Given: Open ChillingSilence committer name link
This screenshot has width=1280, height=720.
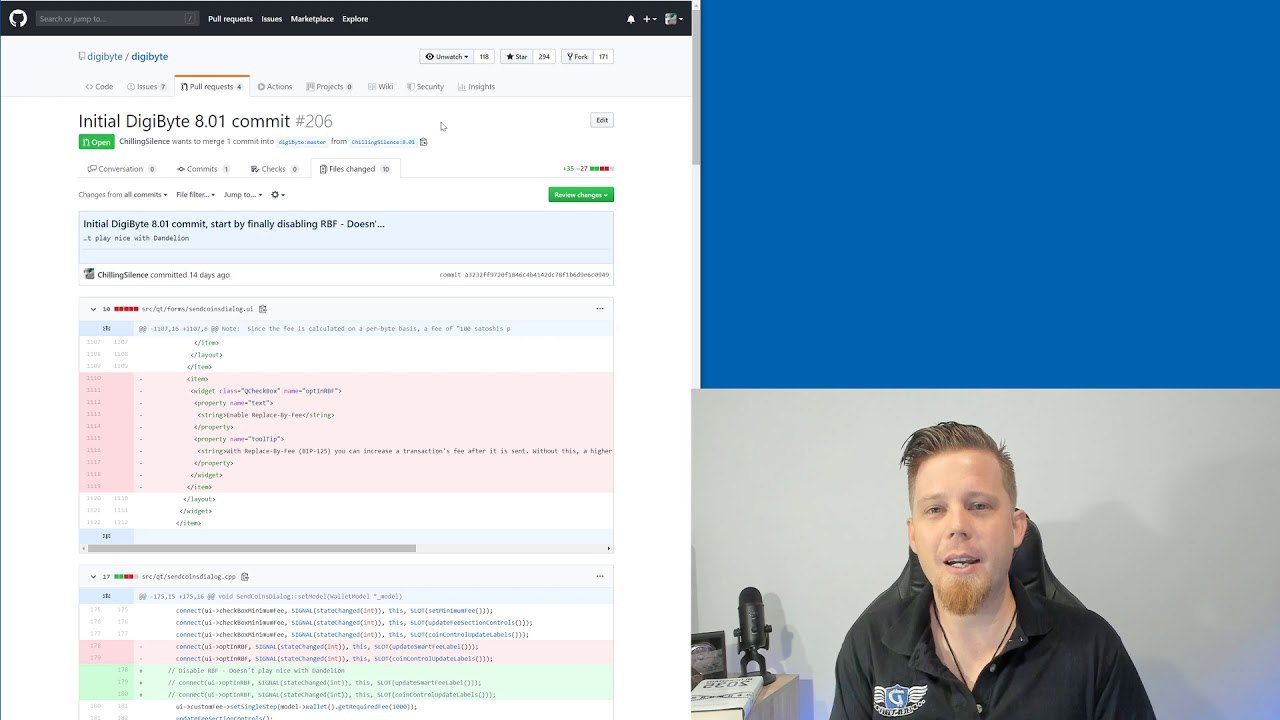Looking at the screenshot, I should click(x=123, y=275).
